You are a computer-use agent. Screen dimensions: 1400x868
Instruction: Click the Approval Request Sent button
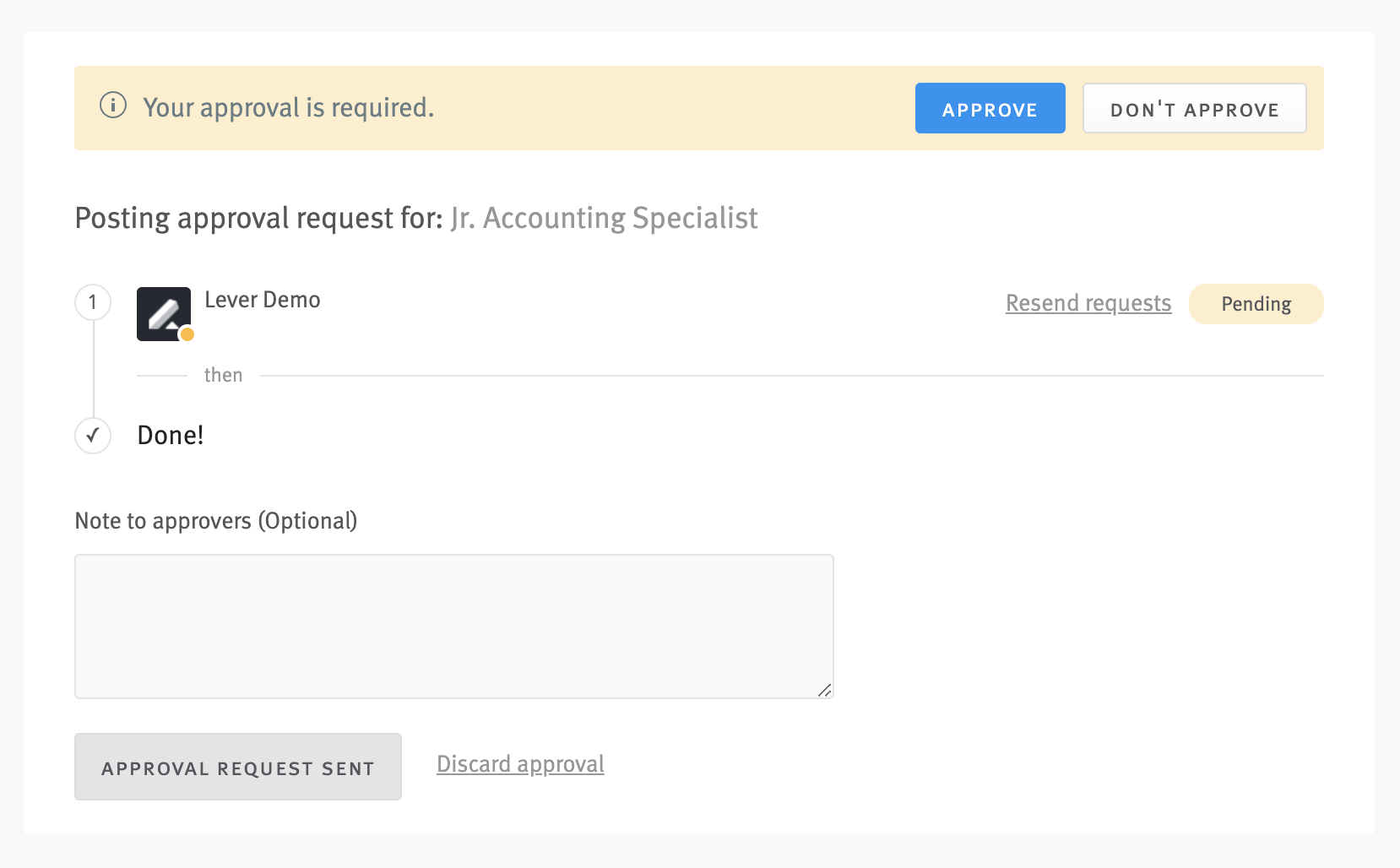pos(237,767)
